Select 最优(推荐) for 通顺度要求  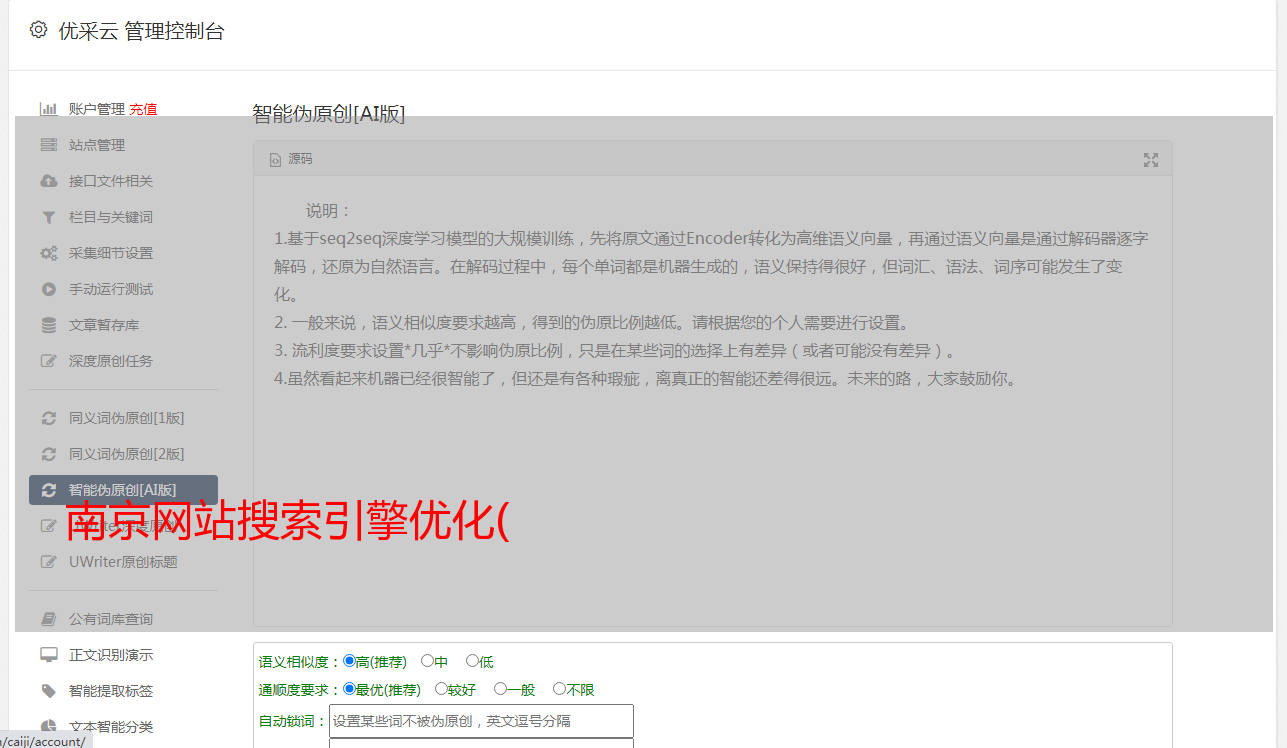tap(349, 689)
